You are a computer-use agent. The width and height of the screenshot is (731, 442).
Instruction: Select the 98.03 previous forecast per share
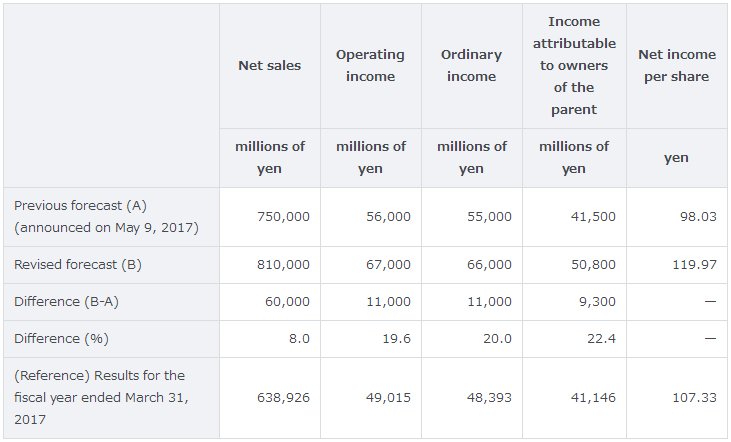[698, 217]
